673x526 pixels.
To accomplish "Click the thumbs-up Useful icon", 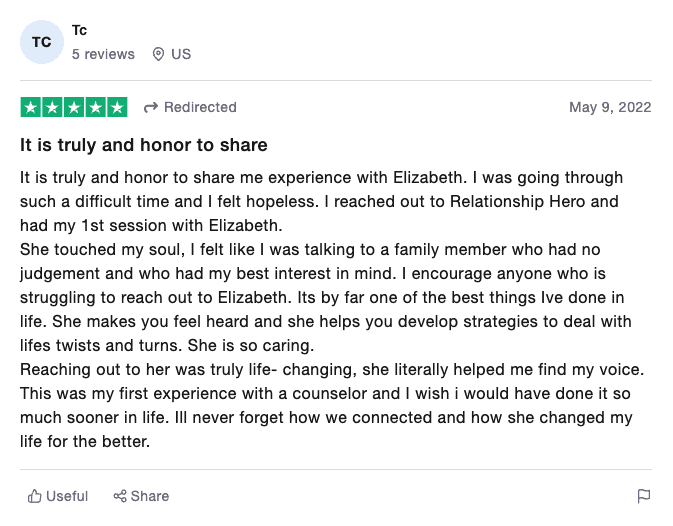I will point(35,496).
